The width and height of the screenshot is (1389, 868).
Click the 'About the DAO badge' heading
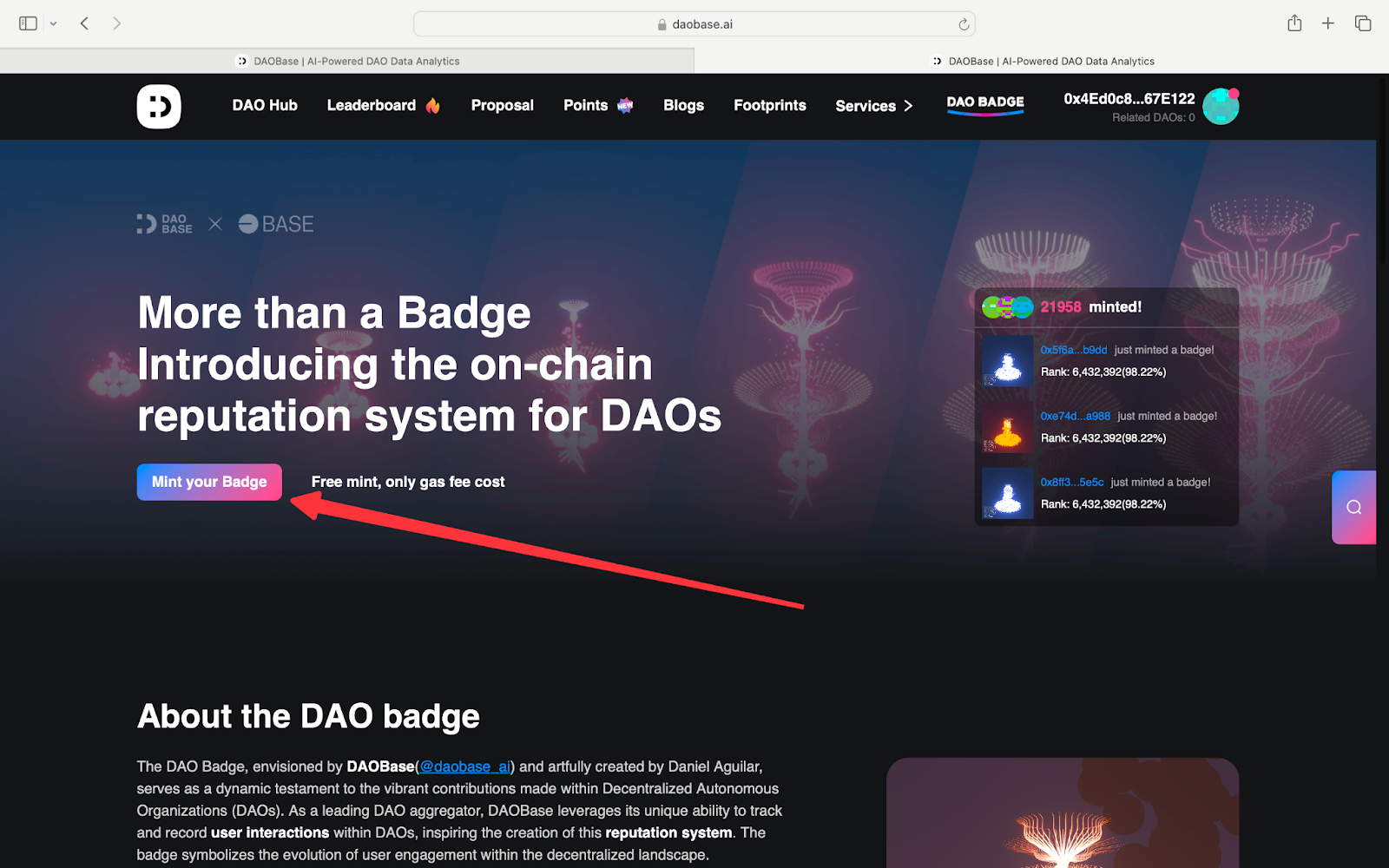click(x=308, y=716)
